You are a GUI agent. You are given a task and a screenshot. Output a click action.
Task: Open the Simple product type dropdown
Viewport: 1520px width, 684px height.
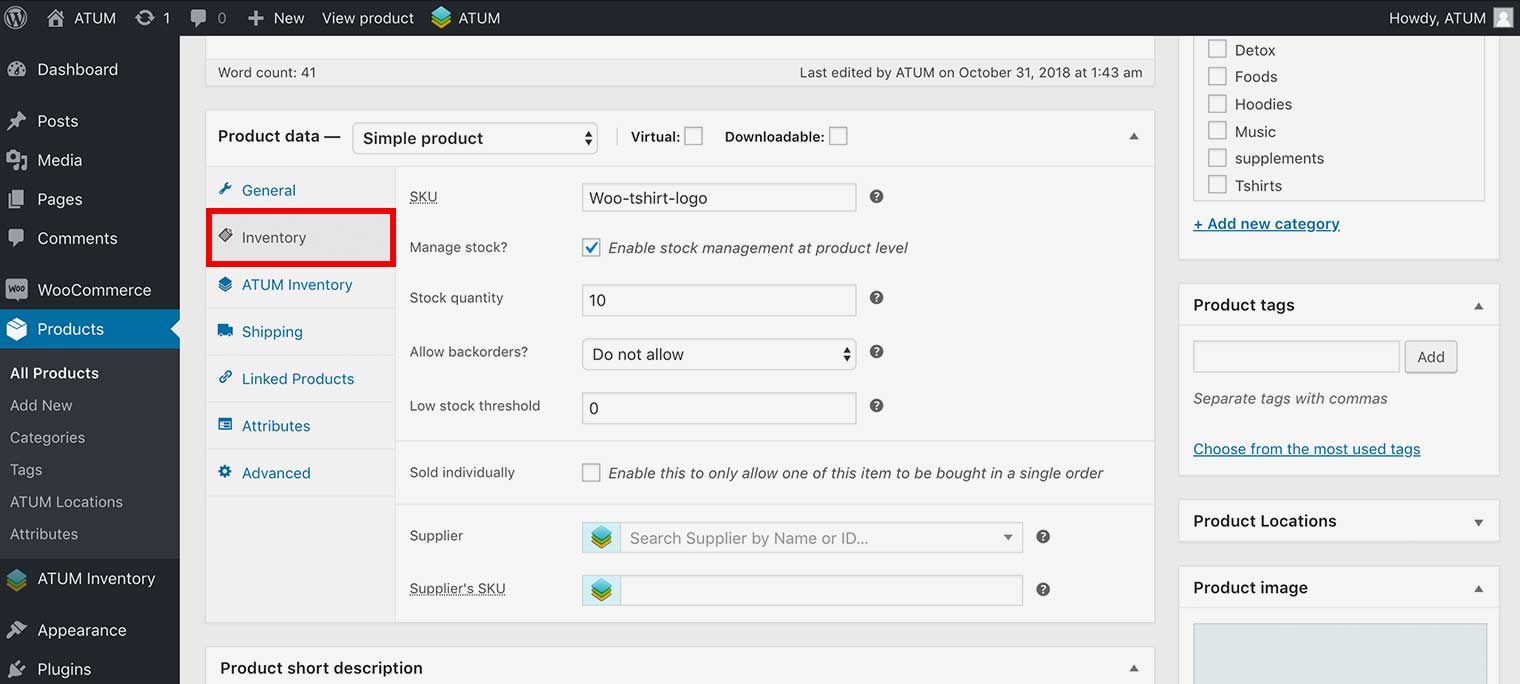coord(475,138)
